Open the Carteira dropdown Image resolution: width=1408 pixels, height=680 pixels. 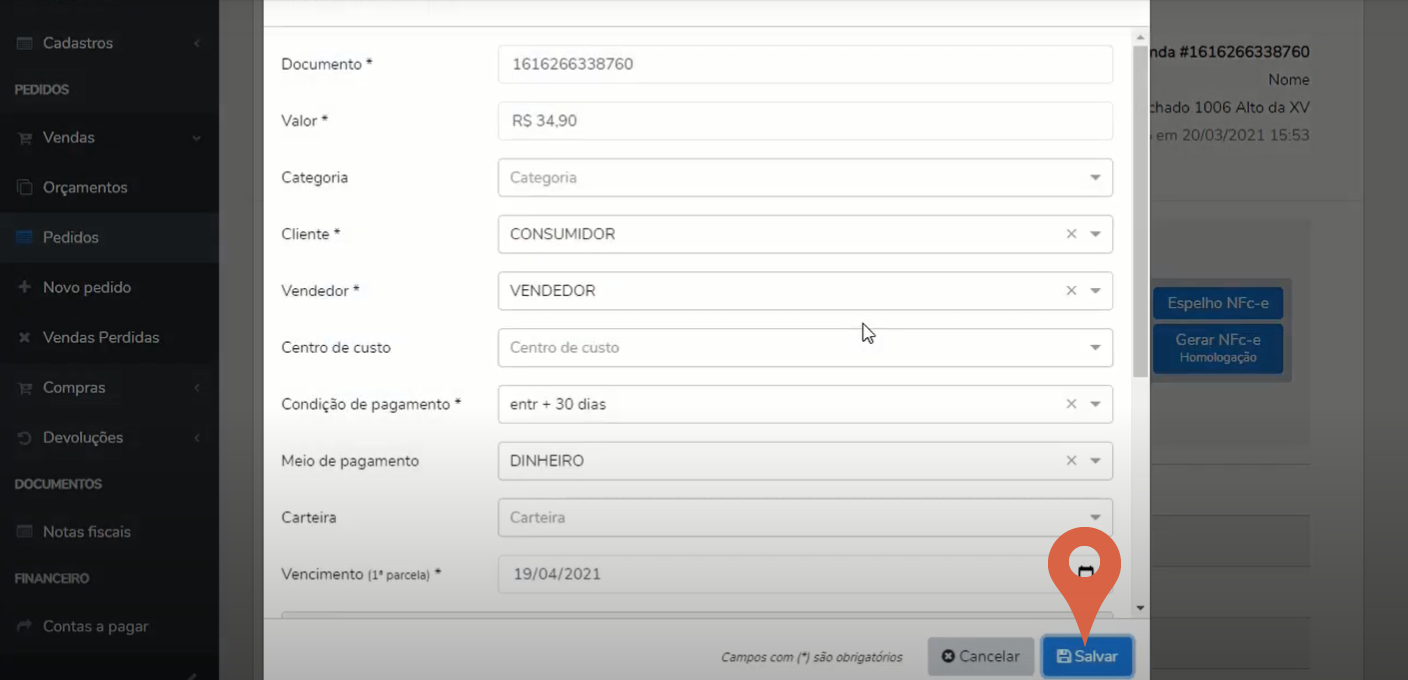point(805,517)
